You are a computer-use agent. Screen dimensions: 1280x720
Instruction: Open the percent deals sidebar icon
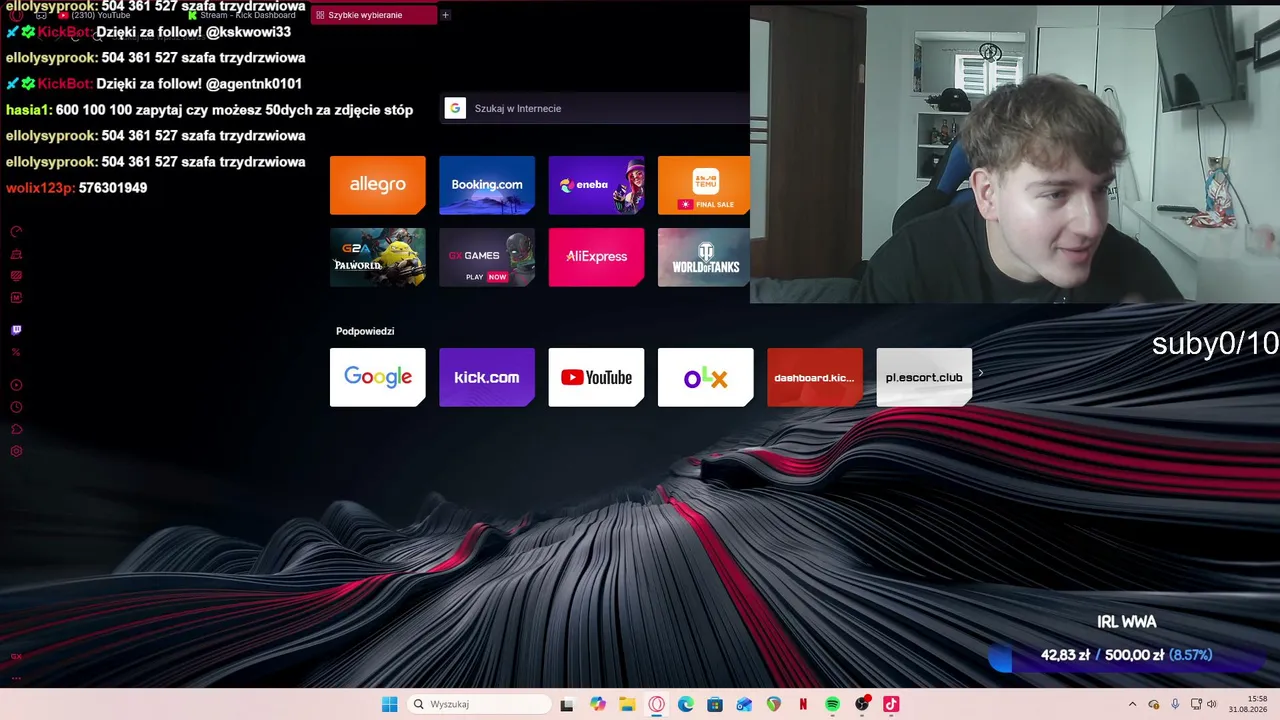point(16,352)
